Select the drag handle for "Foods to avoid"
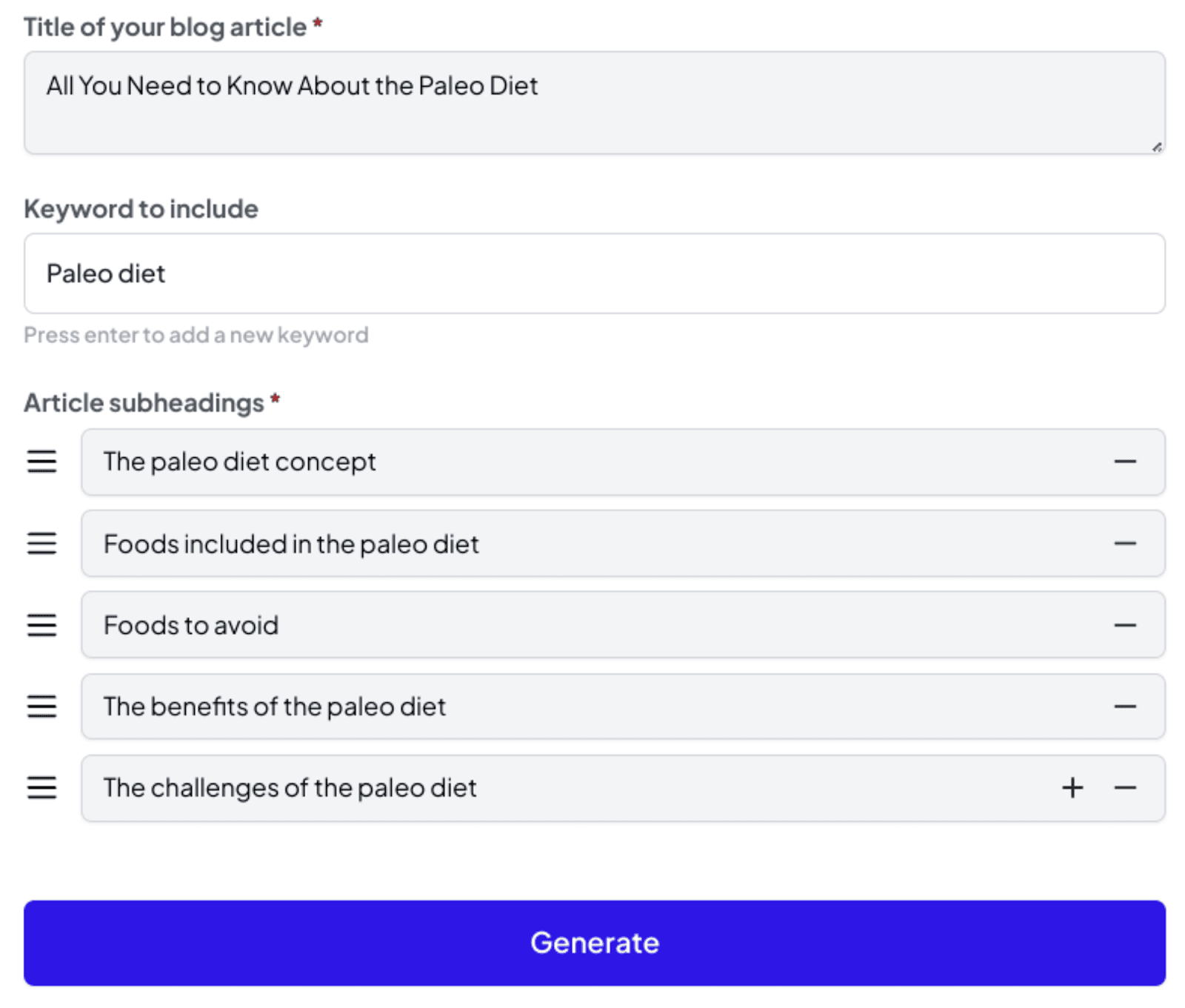This screenshot has height=1008, width=1185. point(41,625)
